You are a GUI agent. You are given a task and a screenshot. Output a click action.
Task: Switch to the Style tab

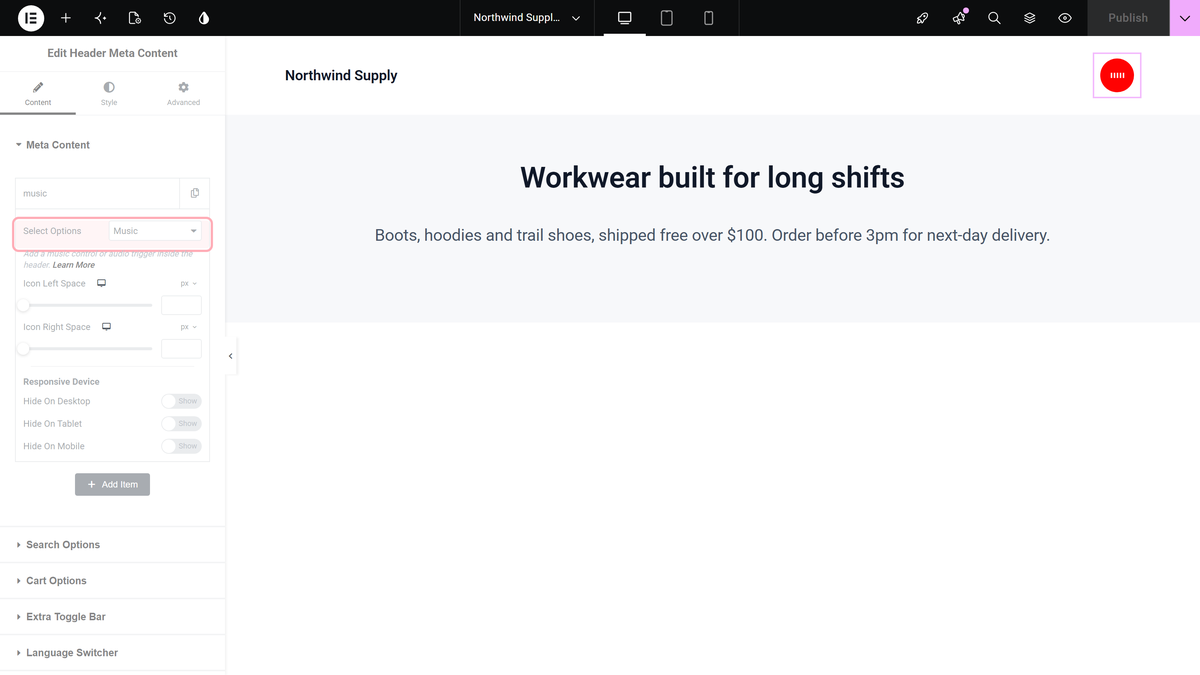[x=109, y=94]
